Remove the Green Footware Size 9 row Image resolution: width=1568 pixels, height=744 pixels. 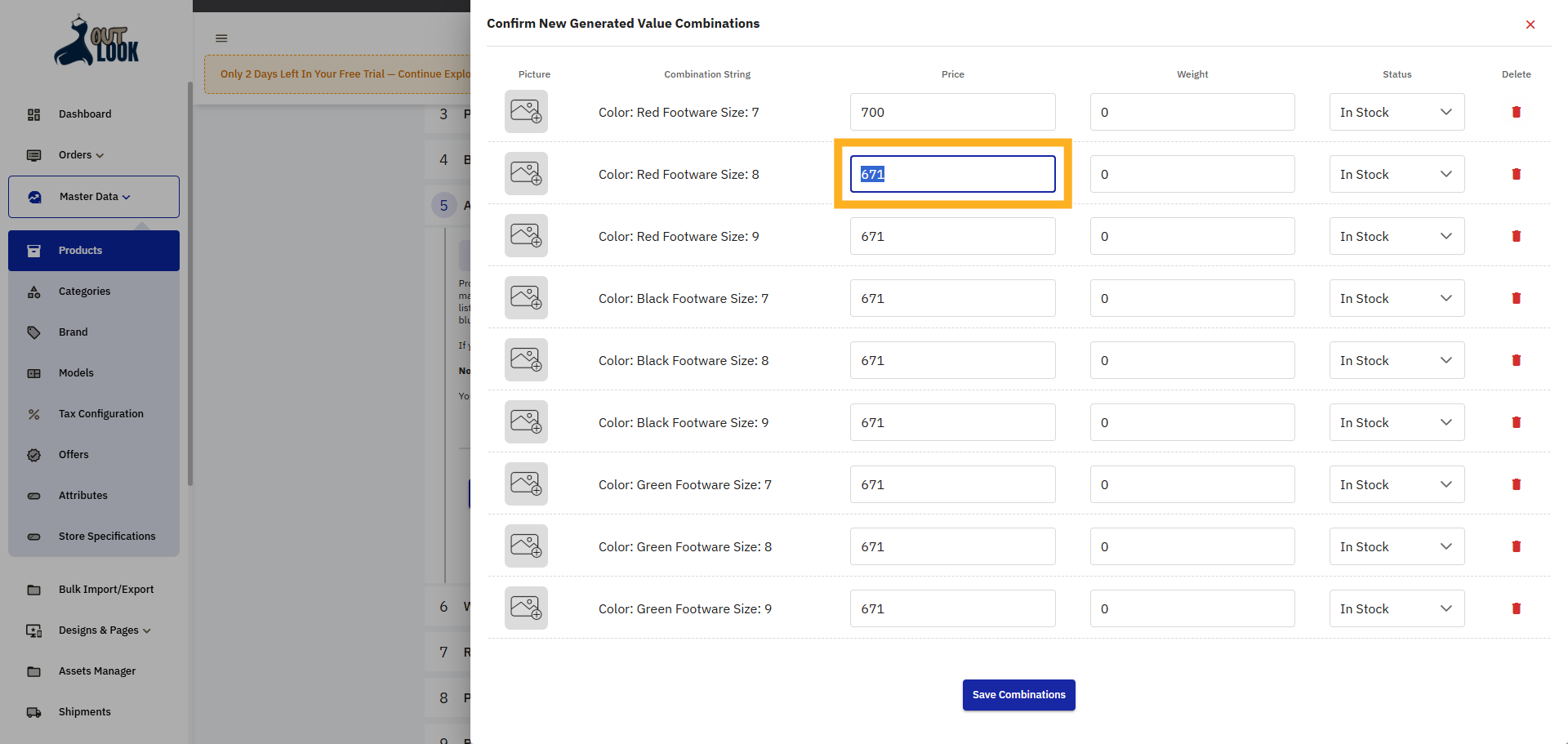pyautogui.click(x=1516, y=608)
